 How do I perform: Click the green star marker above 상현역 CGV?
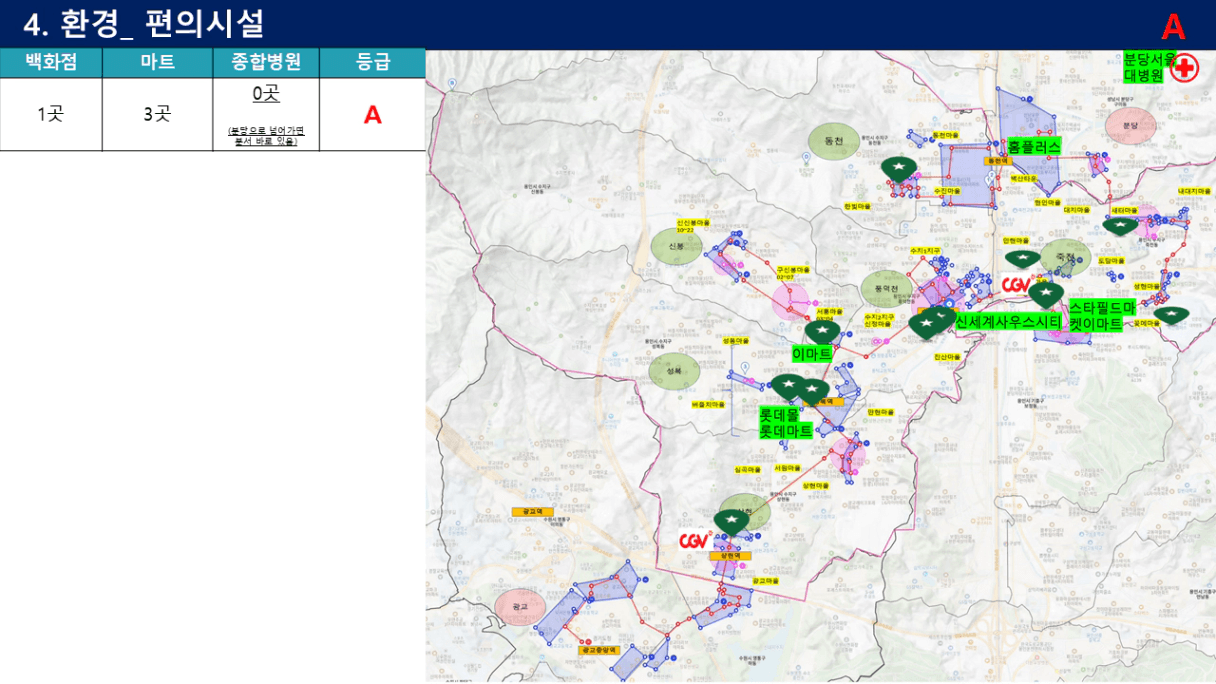[x=732, y=521]
